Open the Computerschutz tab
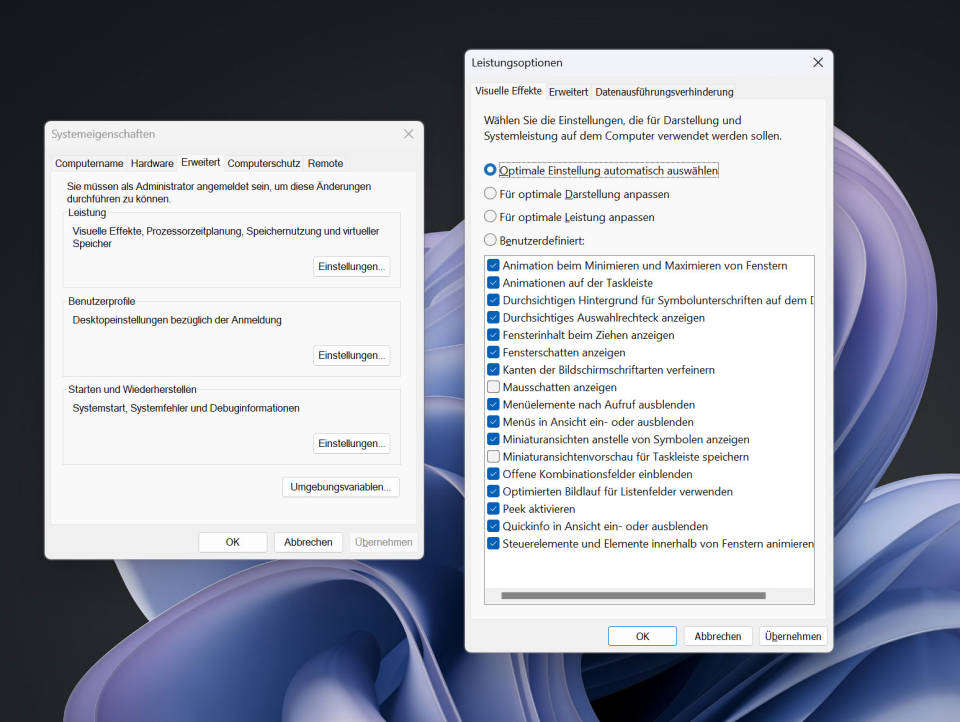 [267, 163]
